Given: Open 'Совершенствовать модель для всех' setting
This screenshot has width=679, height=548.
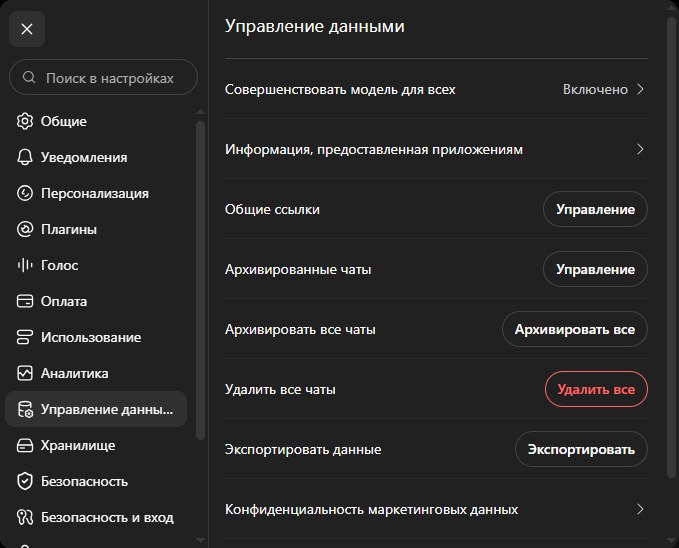Looking at the screenshot, I should [x=436, y=89].
